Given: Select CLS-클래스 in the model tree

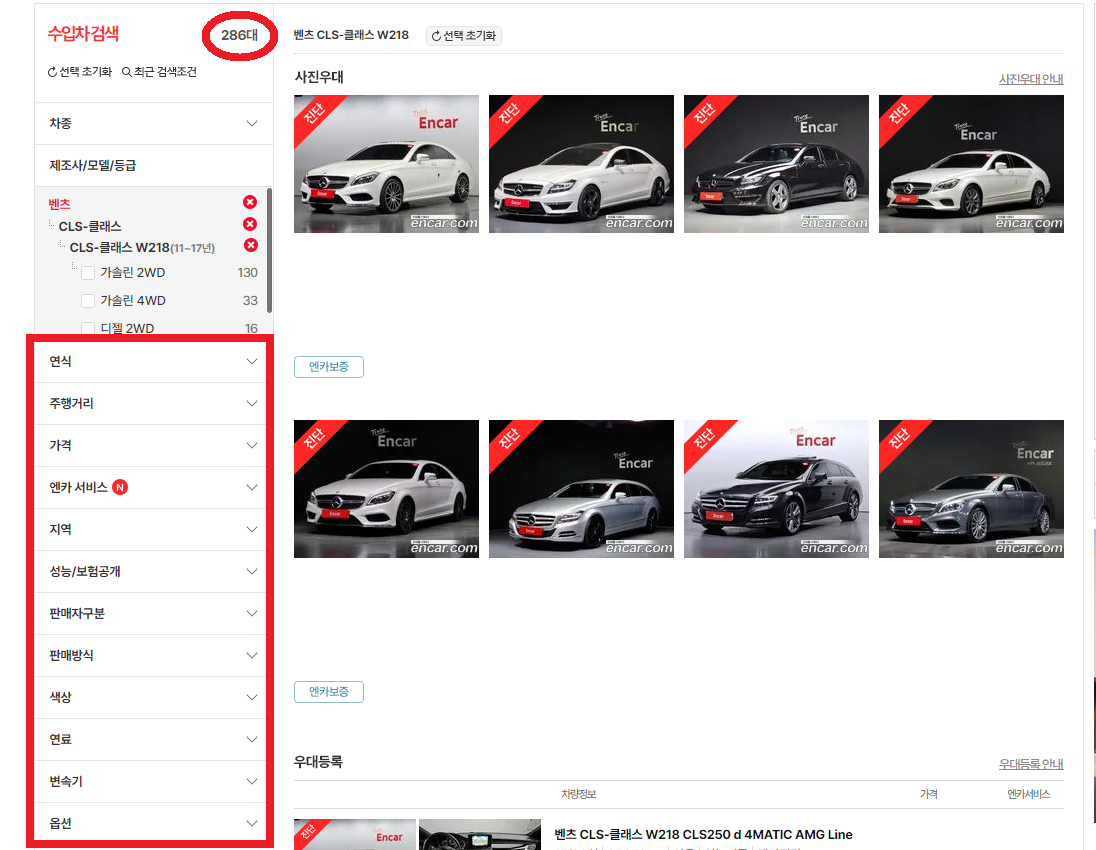Looking at the screenshot, I should click(x=90, y=226).
